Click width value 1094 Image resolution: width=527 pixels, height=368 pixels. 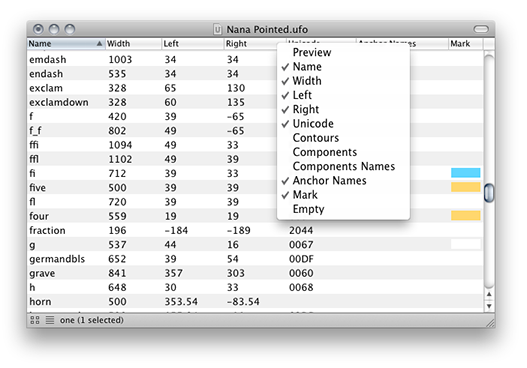[x=120, y=145]
